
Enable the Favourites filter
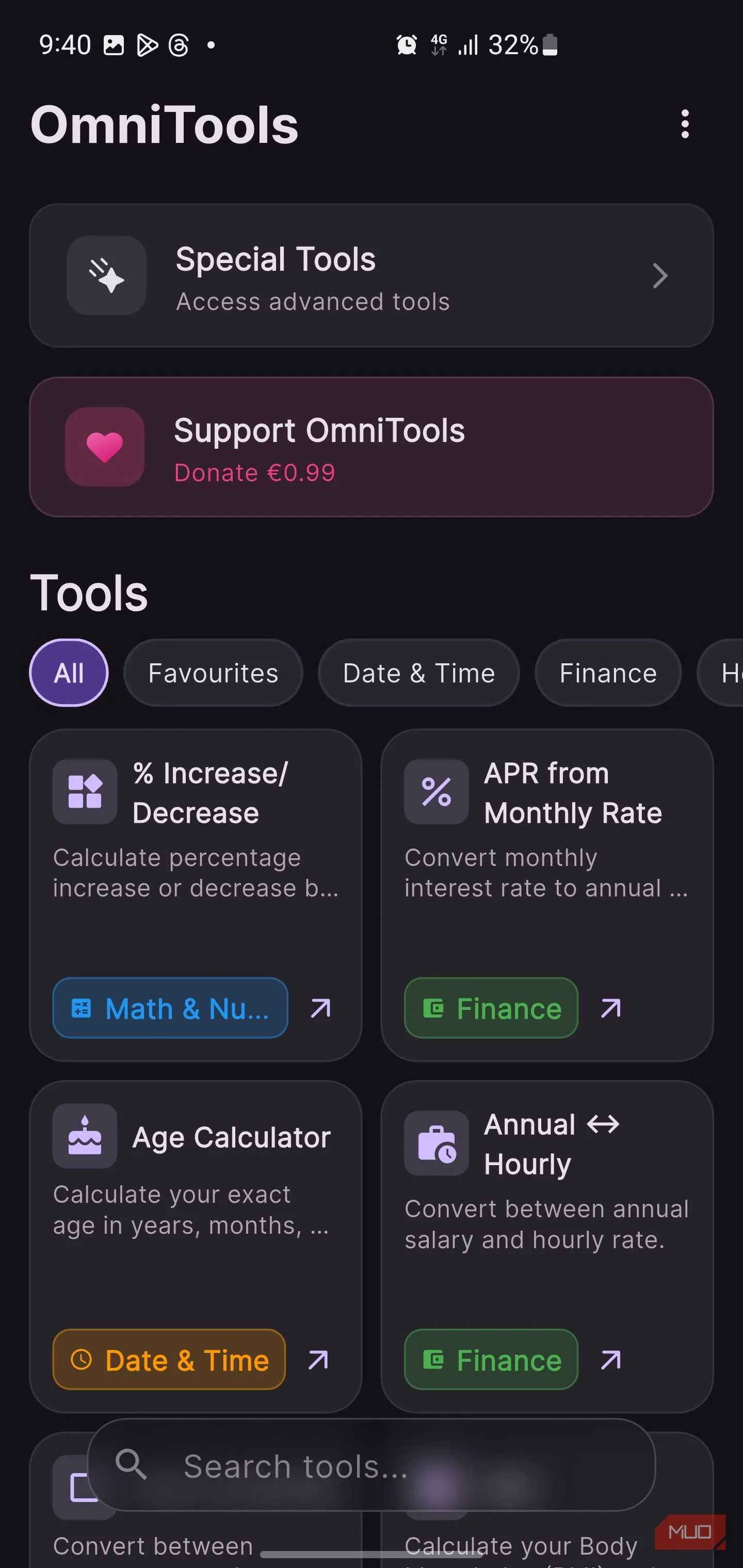(x=212, y=673)
